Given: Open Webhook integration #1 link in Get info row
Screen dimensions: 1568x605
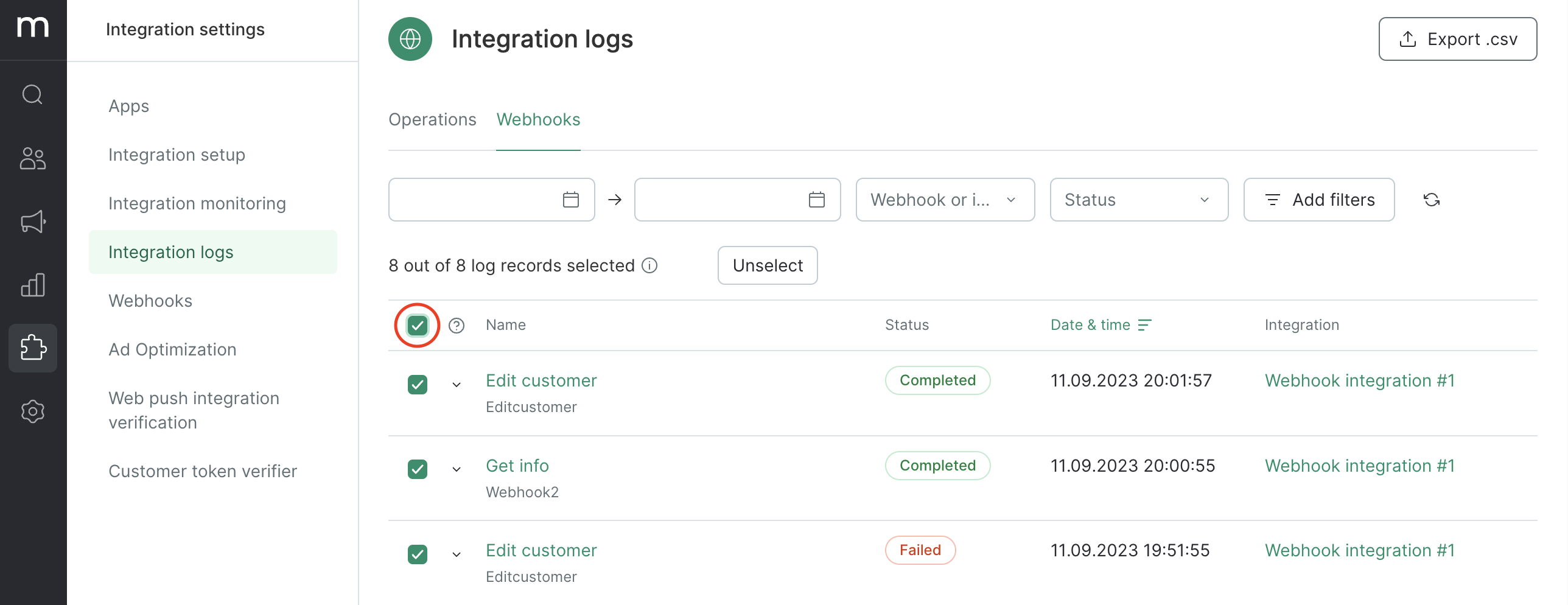Looking at the screenshot, I should pyautogui.click(x=1360, y=466).
